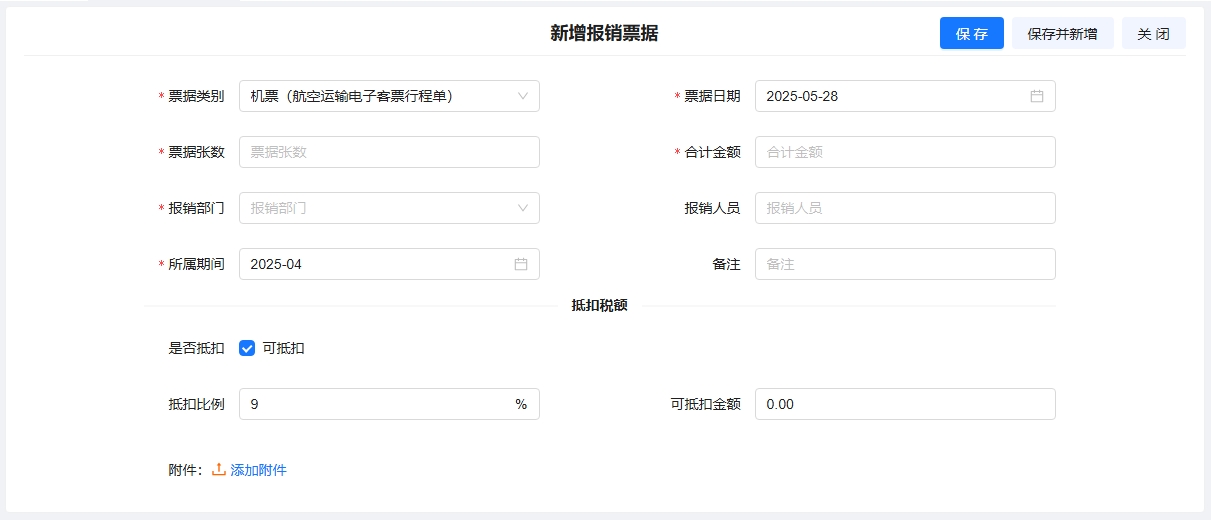Click the orange upload icon beside 添加附件

coord(219,469)
